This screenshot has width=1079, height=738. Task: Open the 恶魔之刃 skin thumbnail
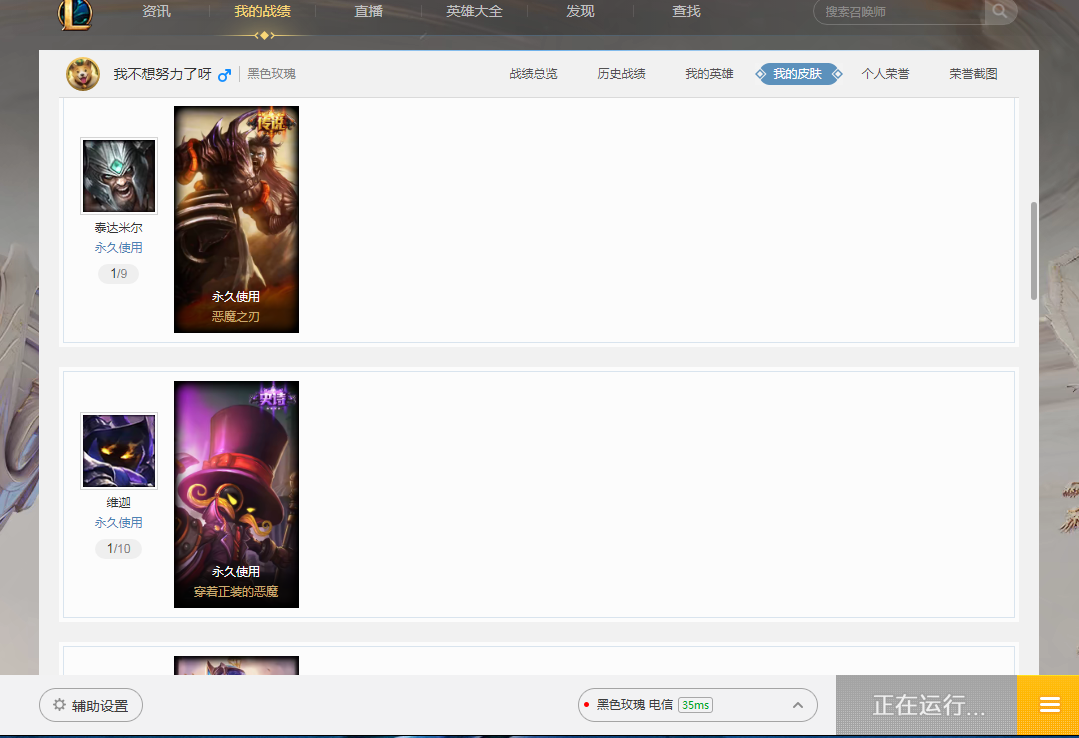point(236,219)
